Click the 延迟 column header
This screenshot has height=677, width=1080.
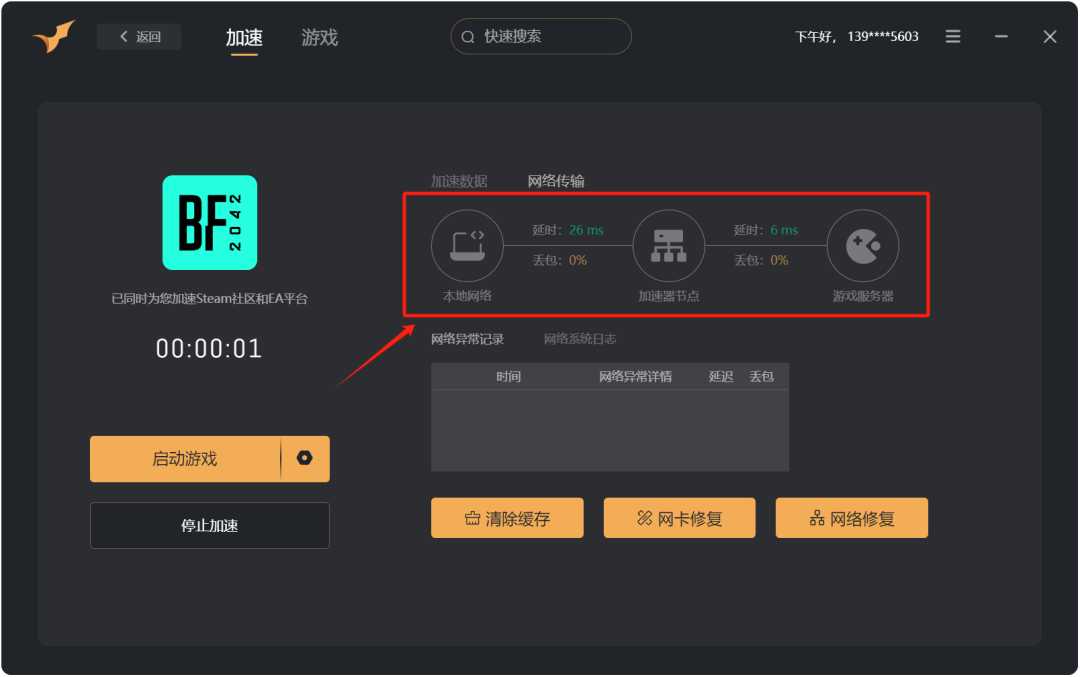pyautogui.click(x=721, y=377)
